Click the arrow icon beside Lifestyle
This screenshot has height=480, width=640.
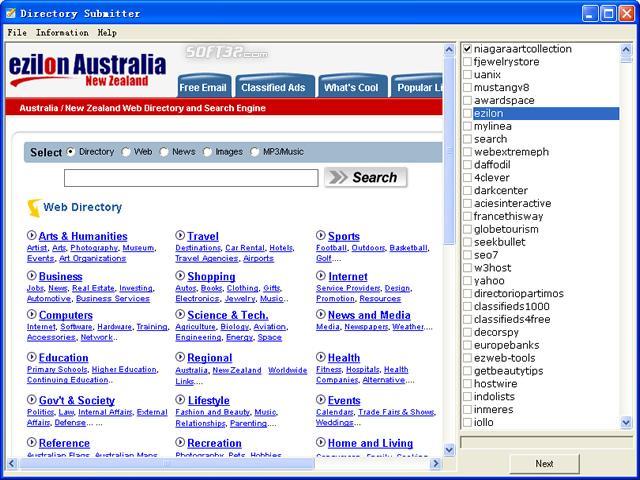point(180,399)
